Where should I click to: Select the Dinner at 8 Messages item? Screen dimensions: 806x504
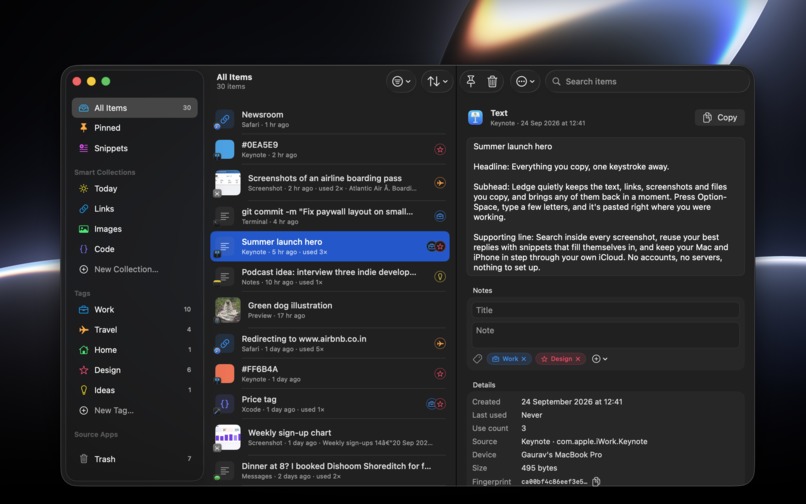pyautogui.click(x=330, y=470)
